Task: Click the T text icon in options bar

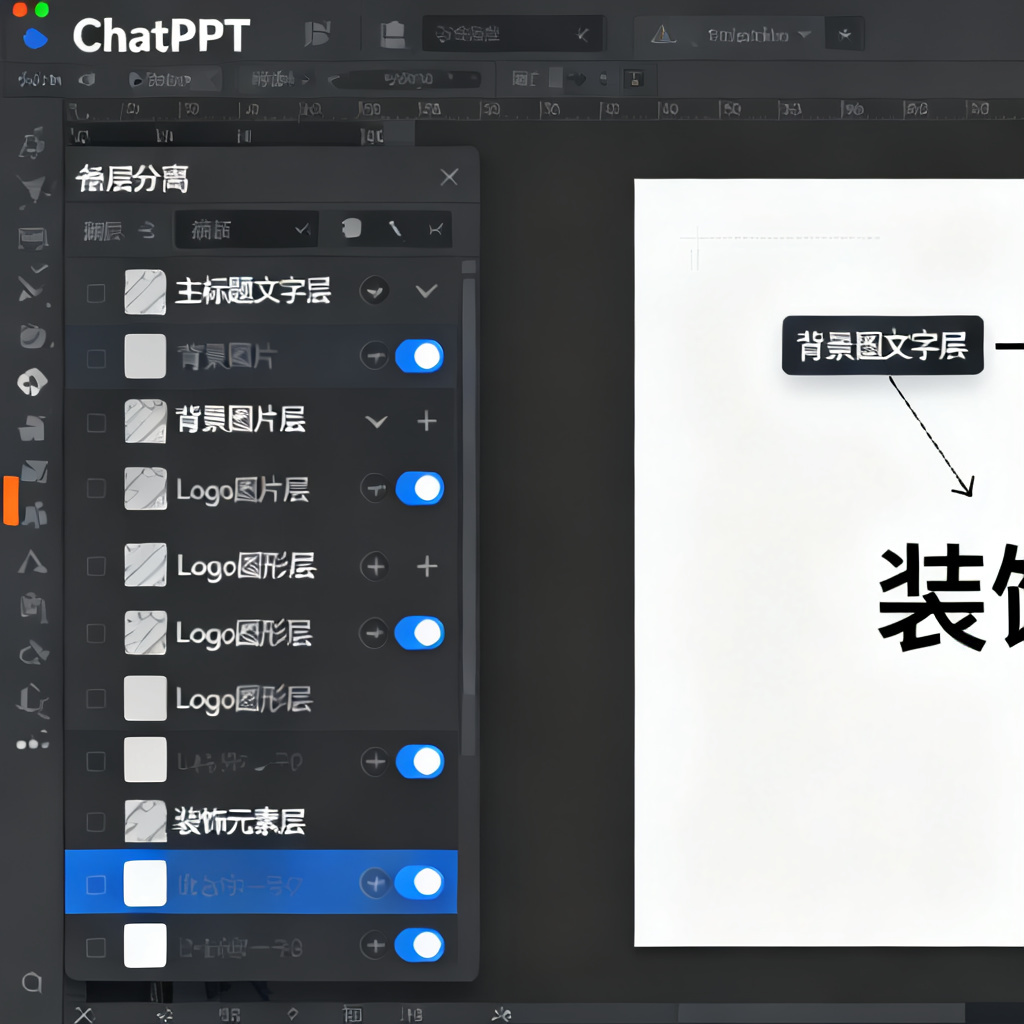Action: pos(633,80)
